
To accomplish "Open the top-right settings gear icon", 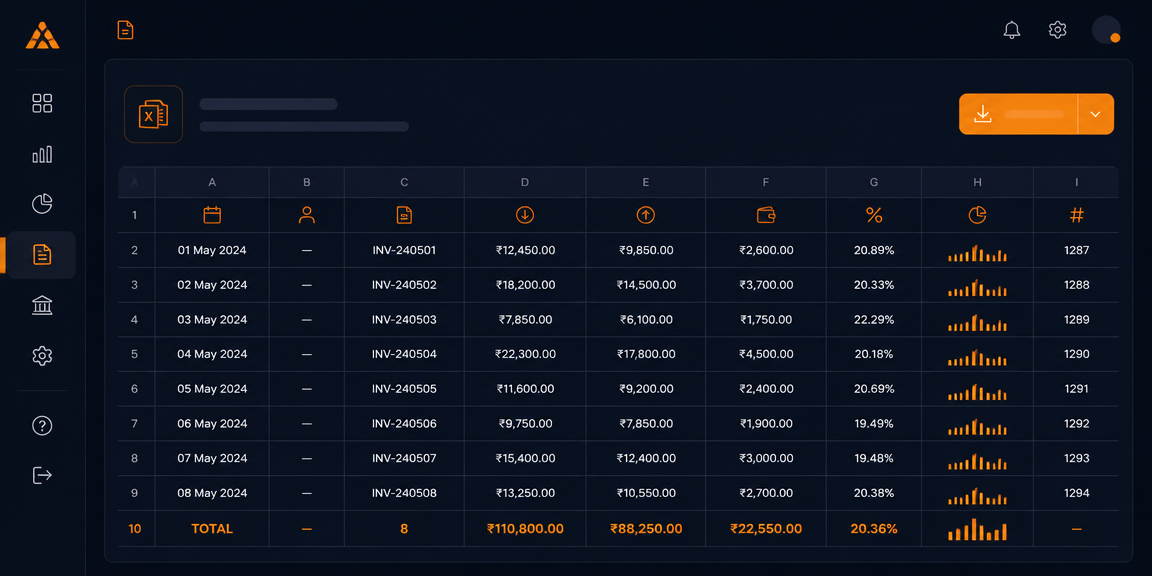I will (1057, 30).
